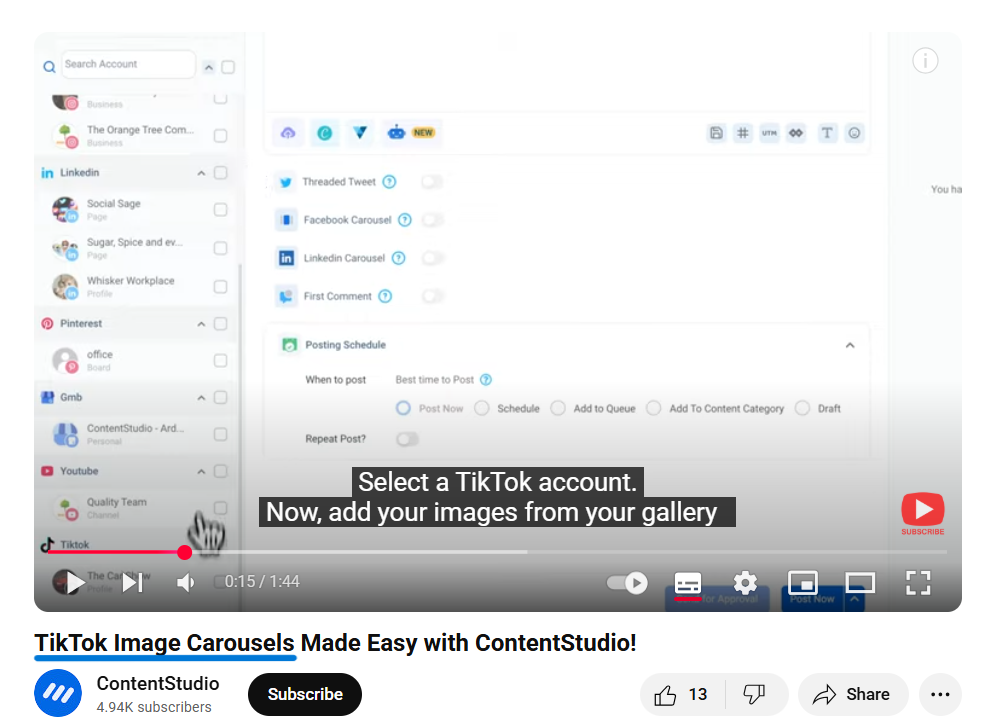The width and height of the screenshot is (987, 728).
Task: Open Threaded Tweet help icon
Action: [x=390, y=182]
